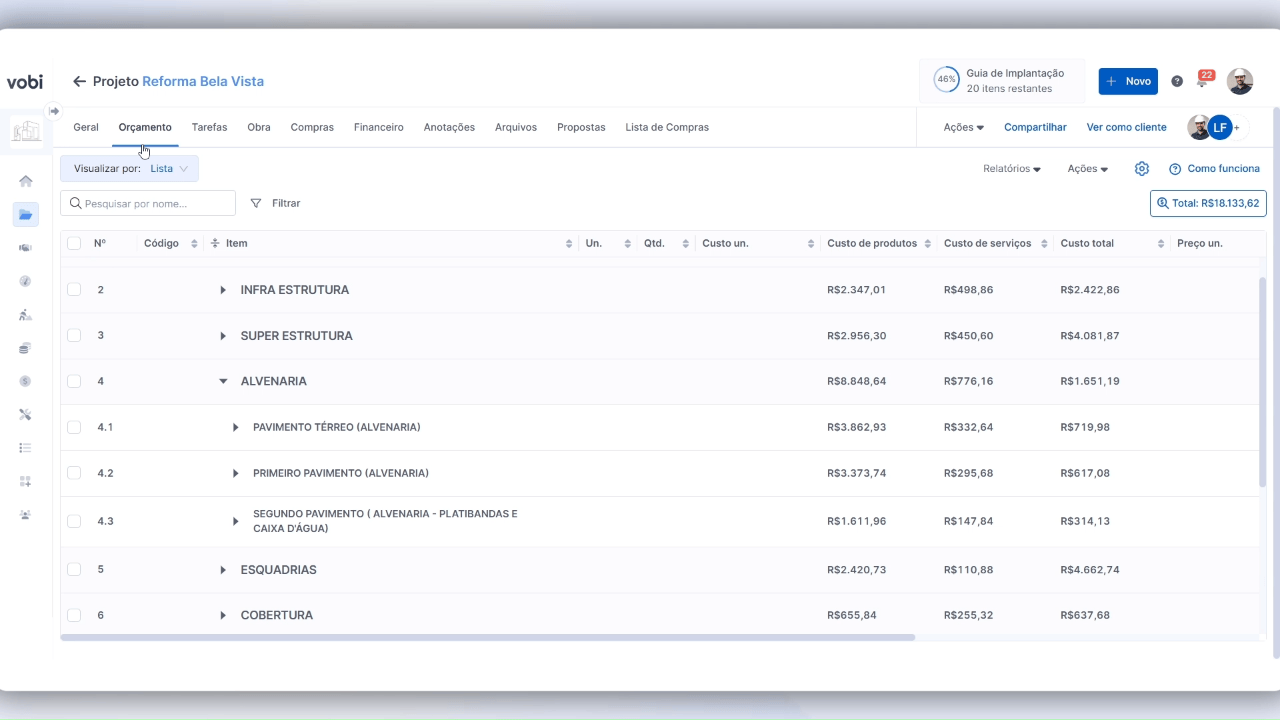Switch to the Compras tab
1280x720 pixels.
312,127
